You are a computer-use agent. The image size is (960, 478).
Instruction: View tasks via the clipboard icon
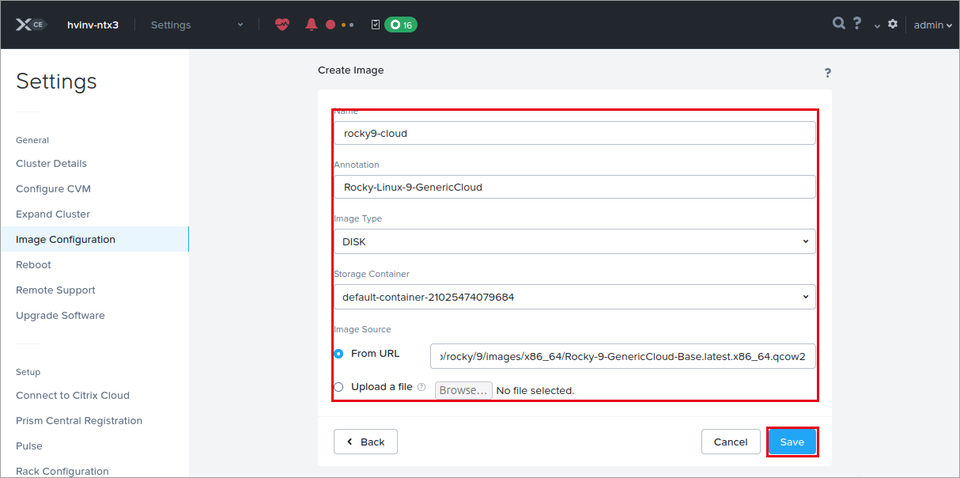pos(376,25)
